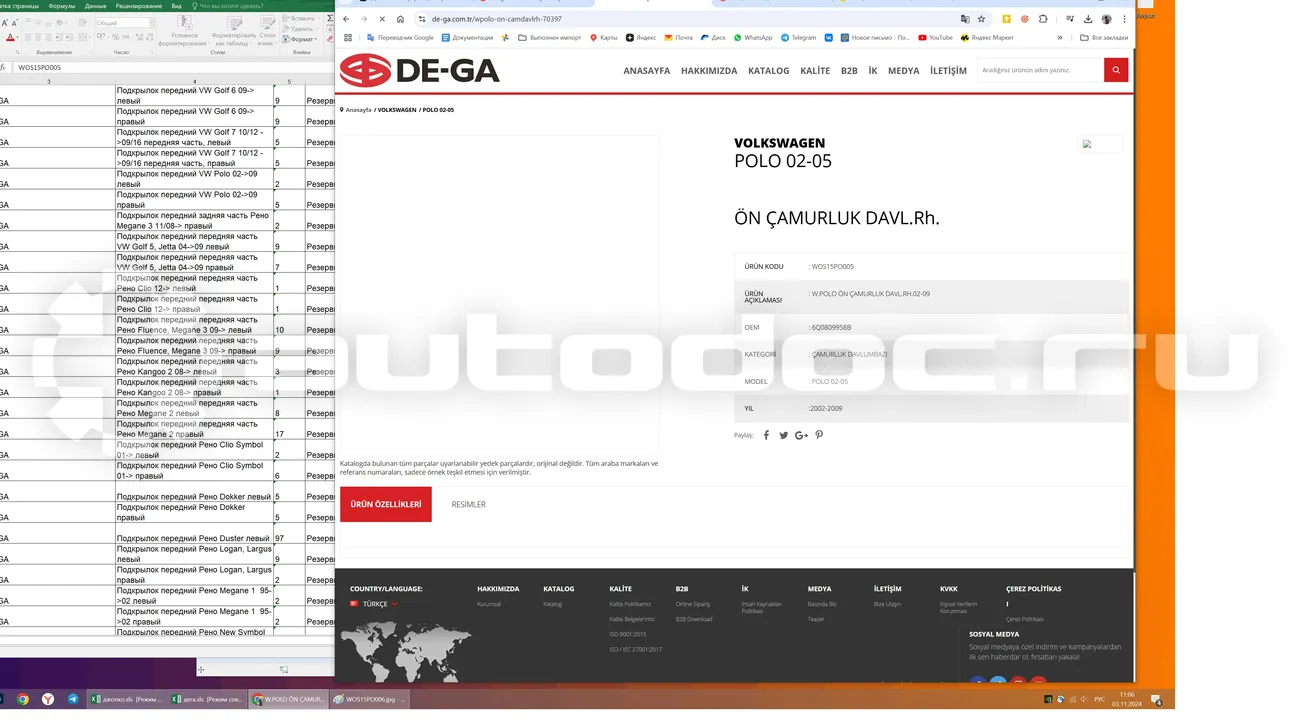Open the B2B Download footer link
Screen dimensions: 1290x726
pos(694,619)
